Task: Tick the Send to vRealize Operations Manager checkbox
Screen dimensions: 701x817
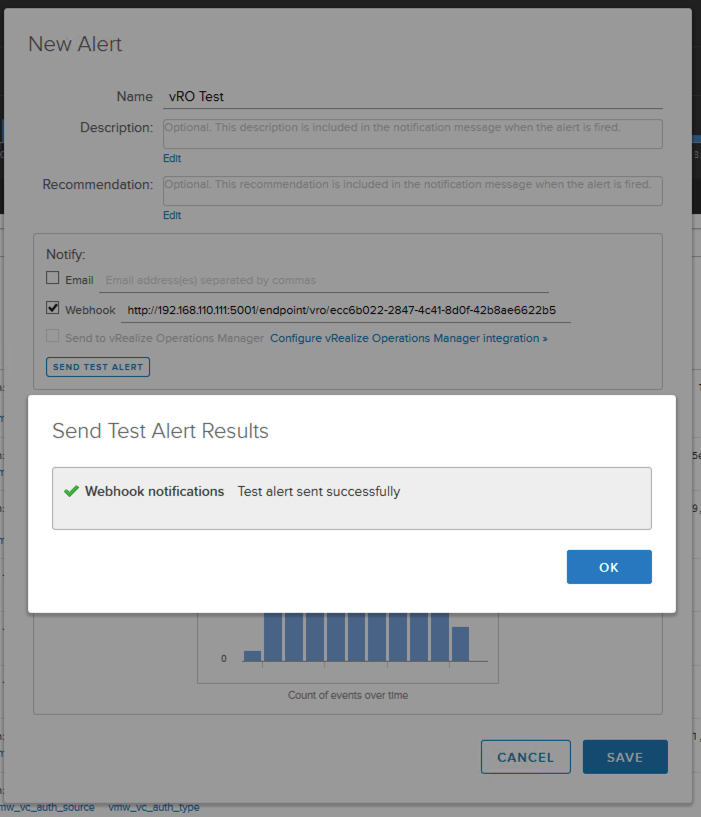Action: (x=53, y=338)
